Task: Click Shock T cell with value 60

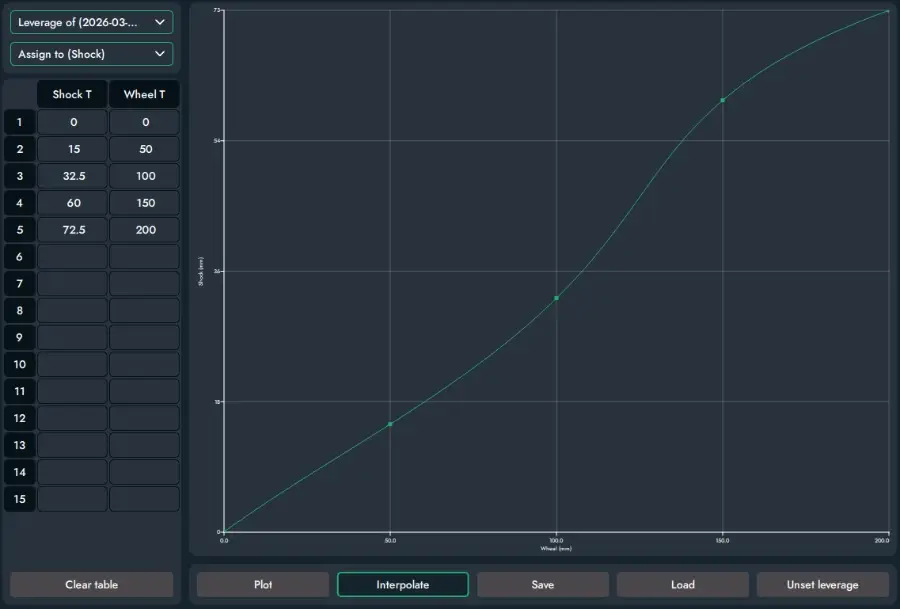Action: 72,203
